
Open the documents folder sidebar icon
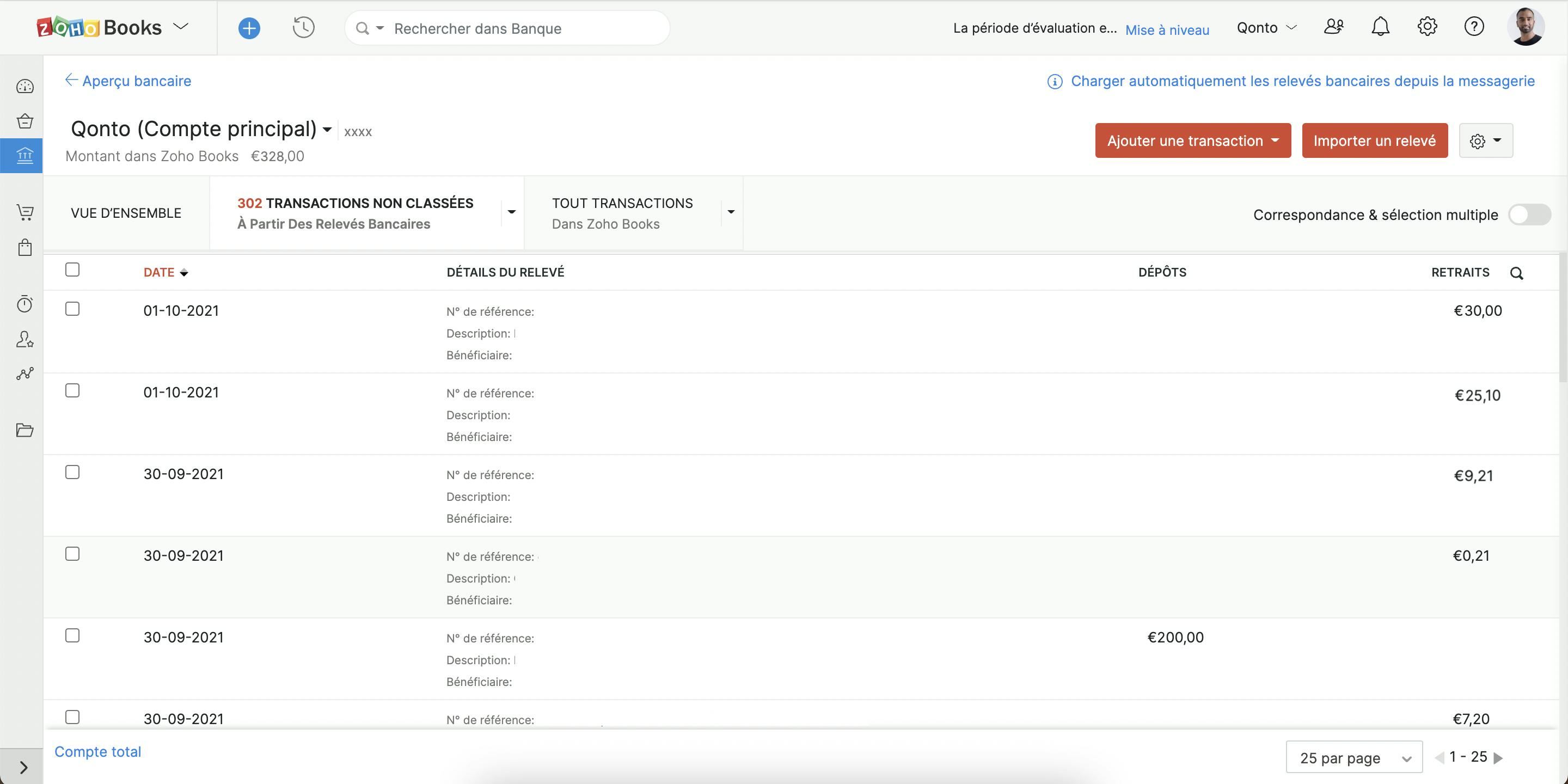(24, 430)
